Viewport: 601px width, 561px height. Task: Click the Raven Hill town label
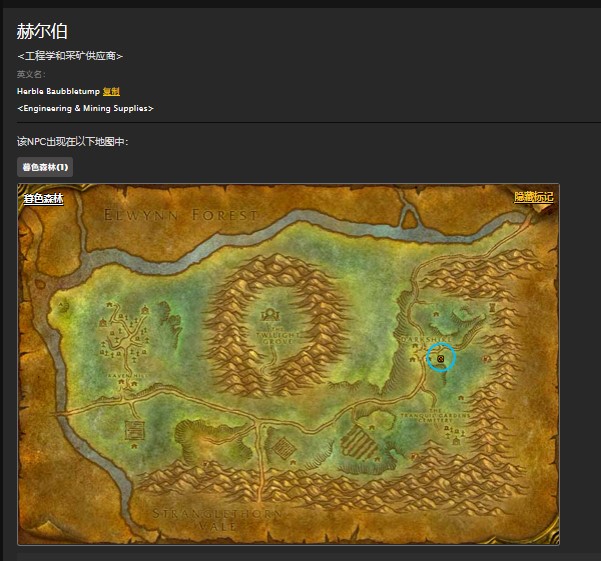pos(127,376)
